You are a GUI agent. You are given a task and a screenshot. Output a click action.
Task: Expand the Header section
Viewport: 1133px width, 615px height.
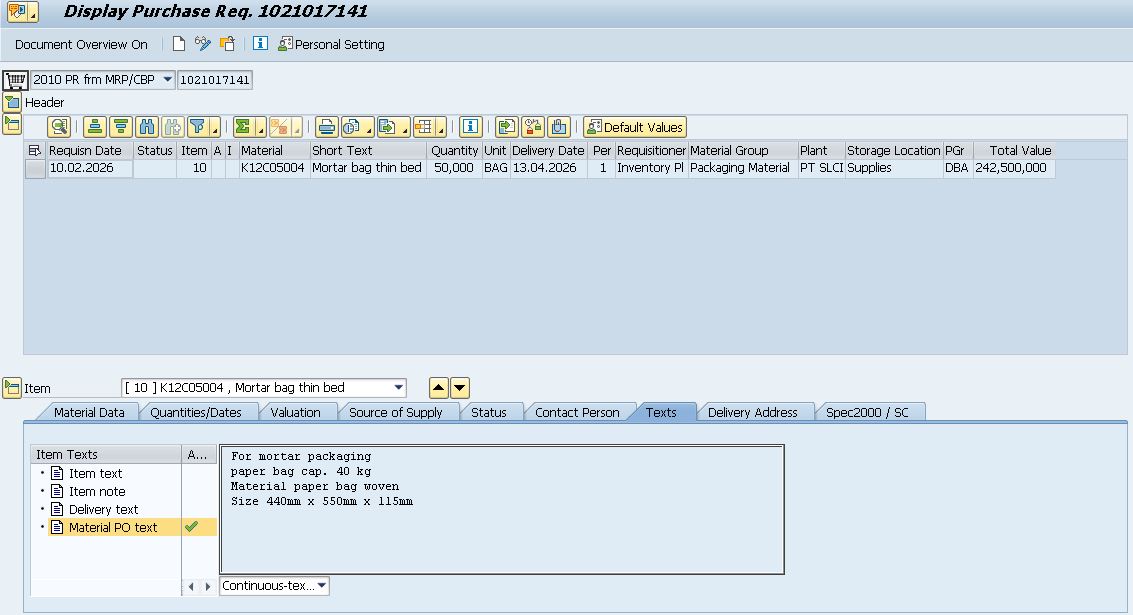point(12,102)
